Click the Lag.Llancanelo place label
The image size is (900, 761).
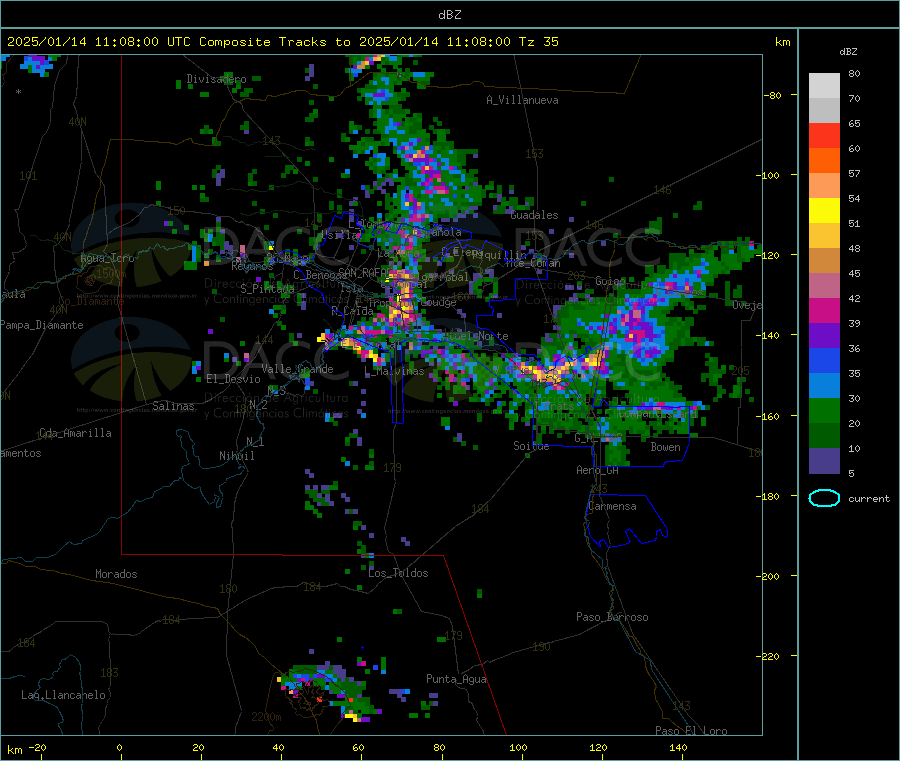pyautogui.click(x=64, y=695)
